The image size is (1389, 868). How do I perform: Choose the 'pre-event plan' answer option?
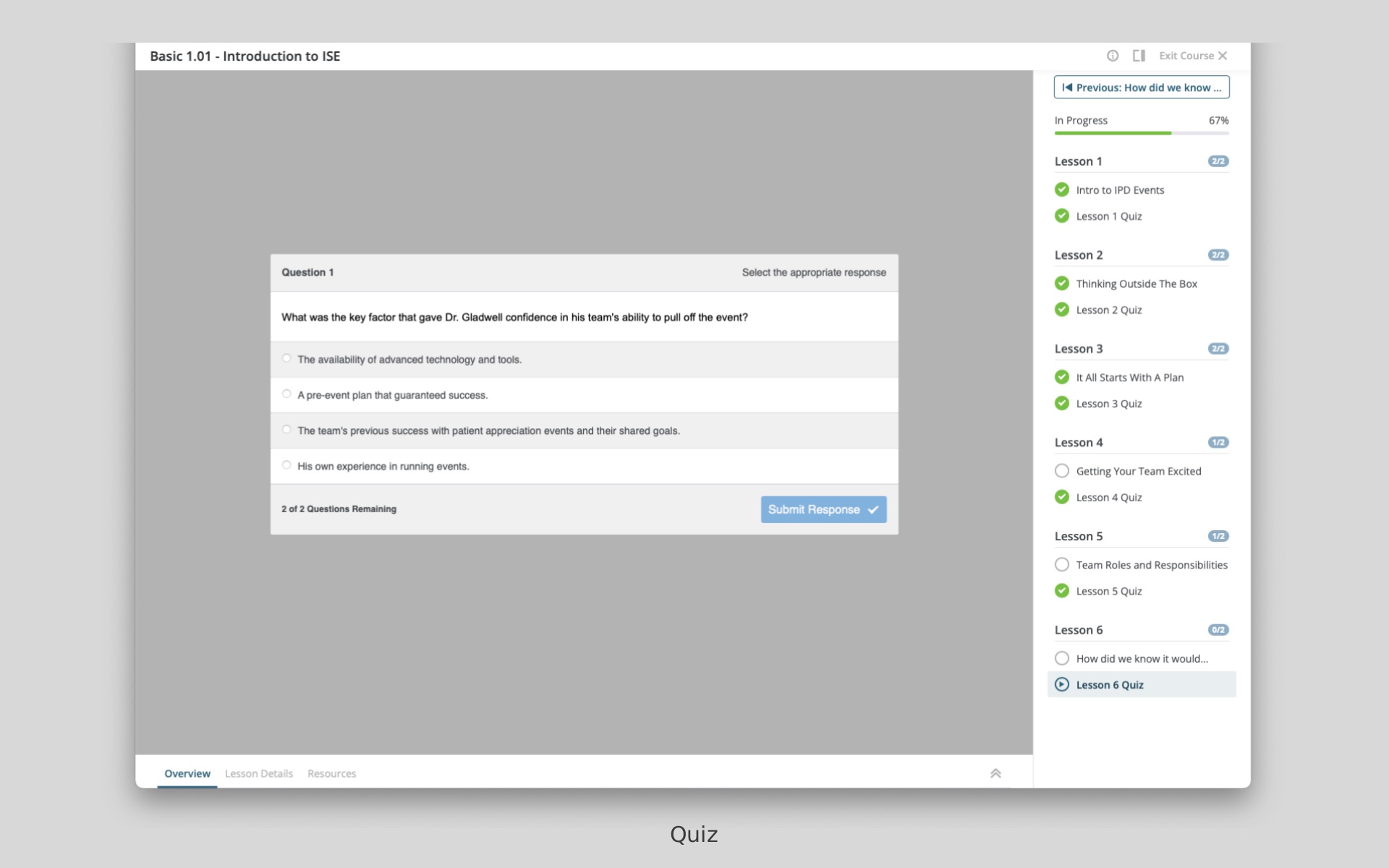tap(286, 394)
